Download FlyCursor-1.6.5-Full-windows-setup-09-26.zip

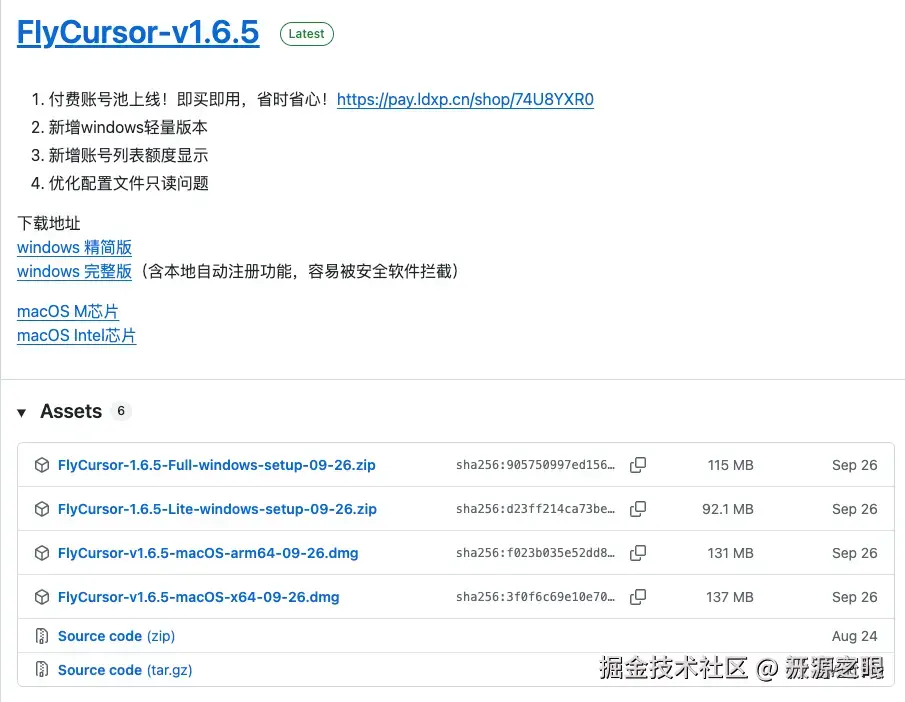(x=216, y=465)
